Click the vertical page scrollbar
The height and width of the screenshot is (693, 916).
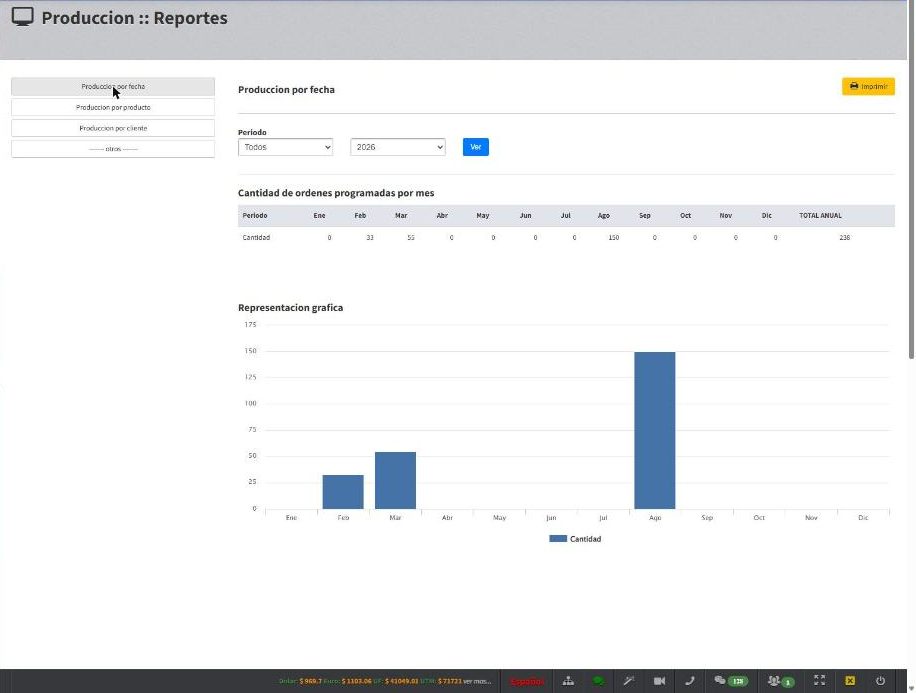tap(911, 181)
